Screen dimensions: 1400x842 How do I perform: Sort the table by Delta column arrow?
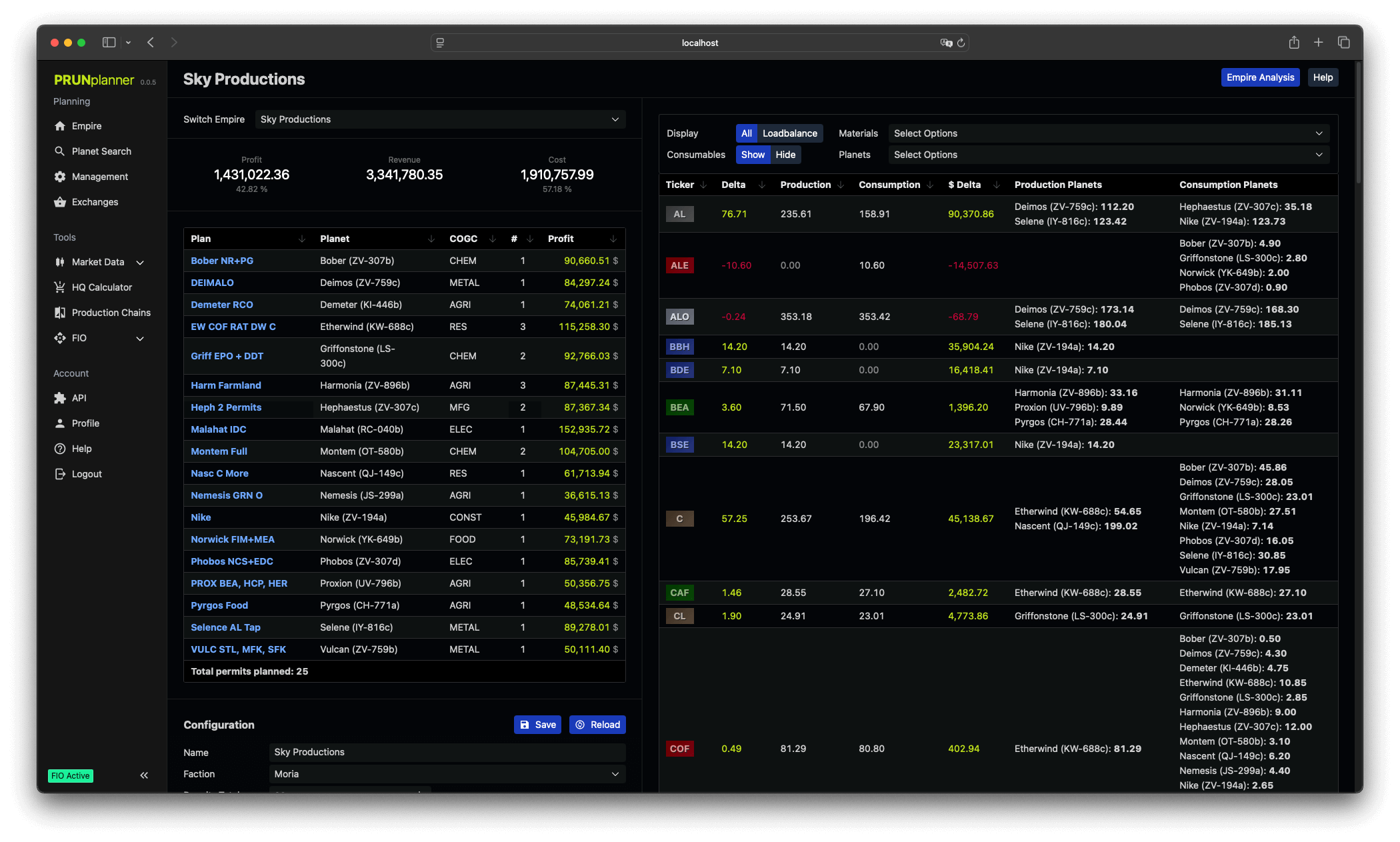pyautogui.click(x=762, y=185)
